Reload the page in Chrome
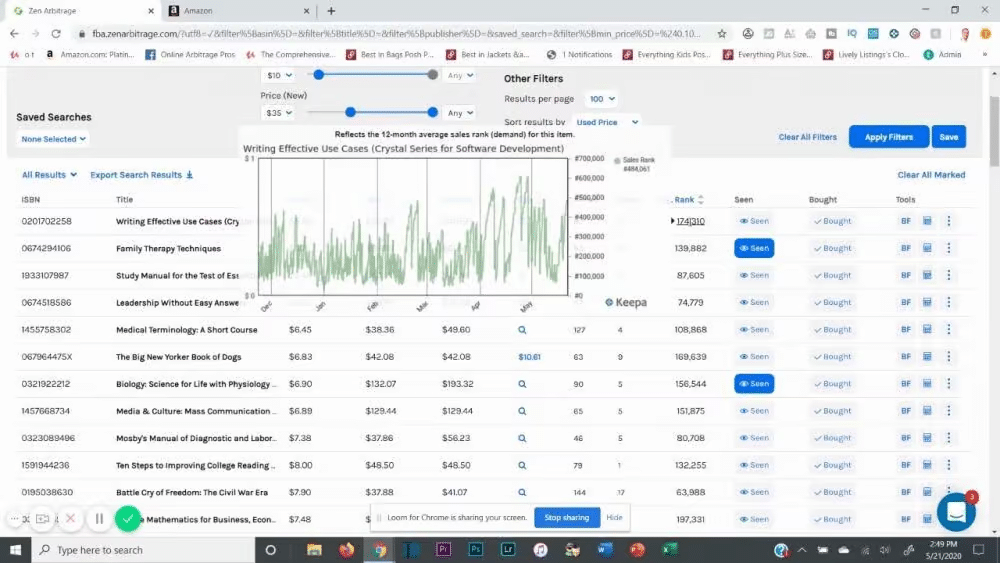Screen dimensions: 1000x563 (56, 33)
